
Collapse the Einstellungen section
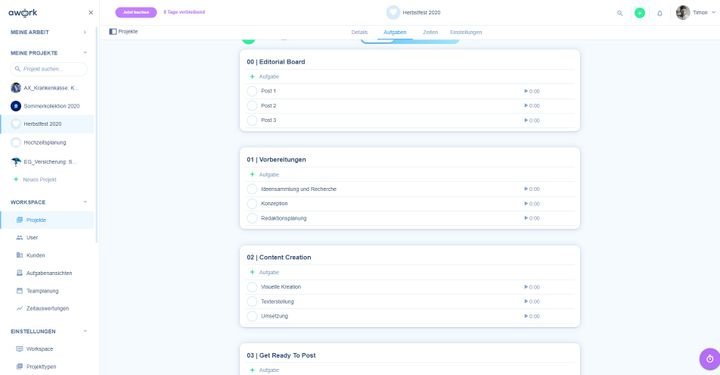tap(85, 331)
